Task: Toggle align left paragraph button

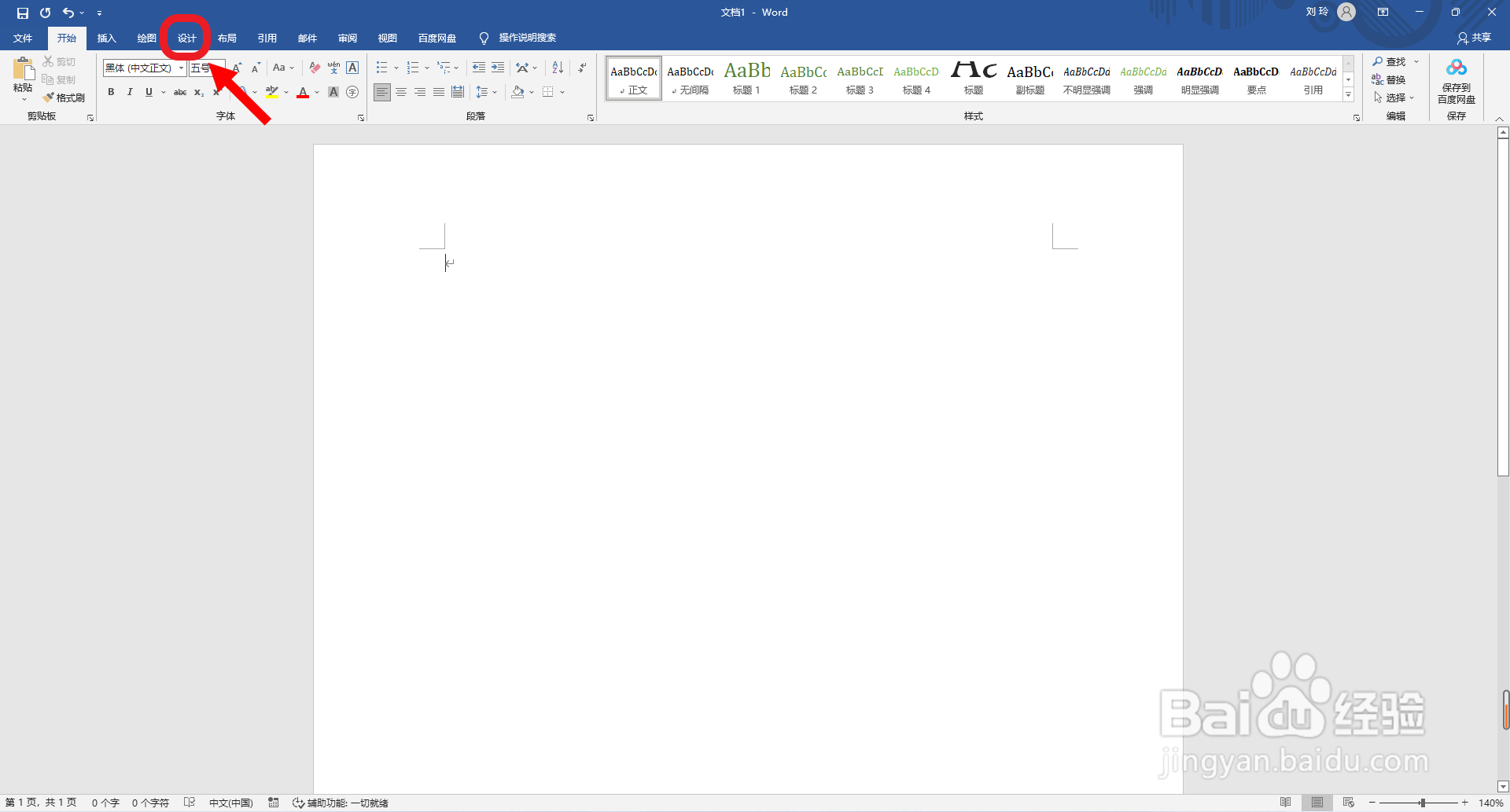Action: pyautogui.click(x=381, y=92)
